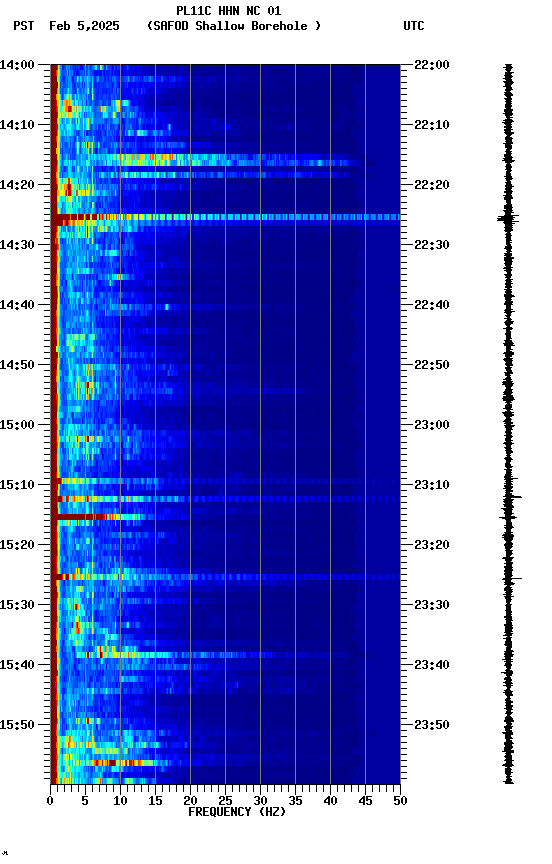The height and width of the screenshot is (864, 552).
Task: Click the 15:50 PST time label
Action: (x=17, y=725)
